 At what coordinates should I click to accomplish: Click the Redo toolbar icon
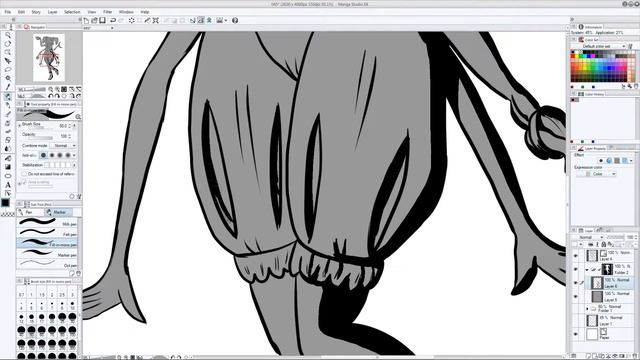(121, 20)
